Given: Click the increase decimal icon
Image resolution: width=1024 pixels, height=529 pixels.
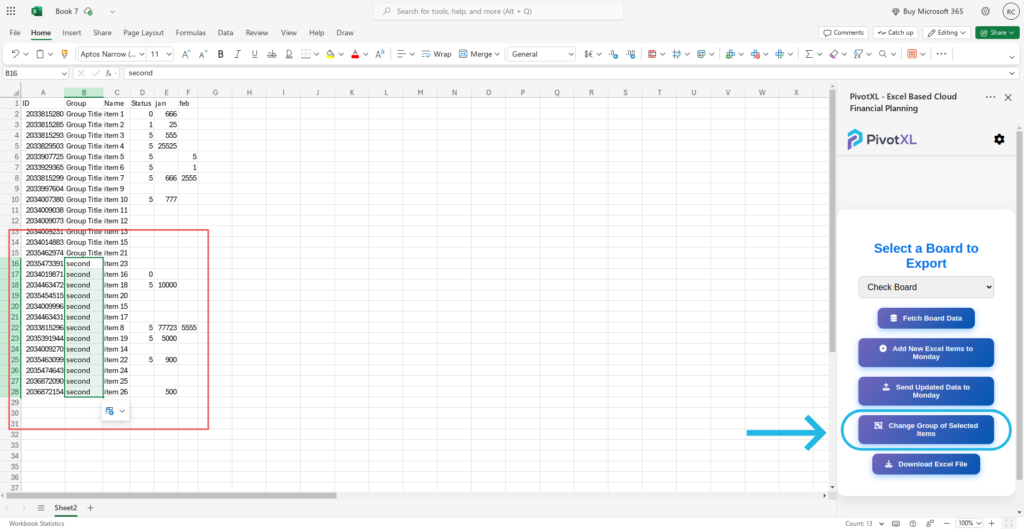Looking at the screenshot, I should tap(613, 54).
